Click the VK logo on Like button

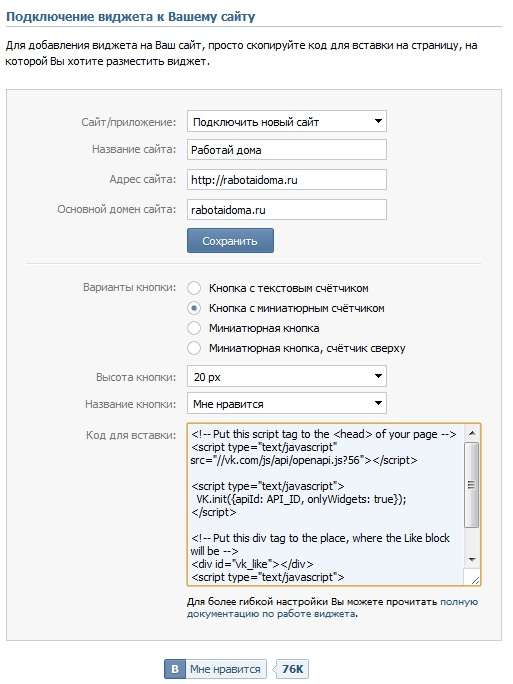click(x=175, y=669)
